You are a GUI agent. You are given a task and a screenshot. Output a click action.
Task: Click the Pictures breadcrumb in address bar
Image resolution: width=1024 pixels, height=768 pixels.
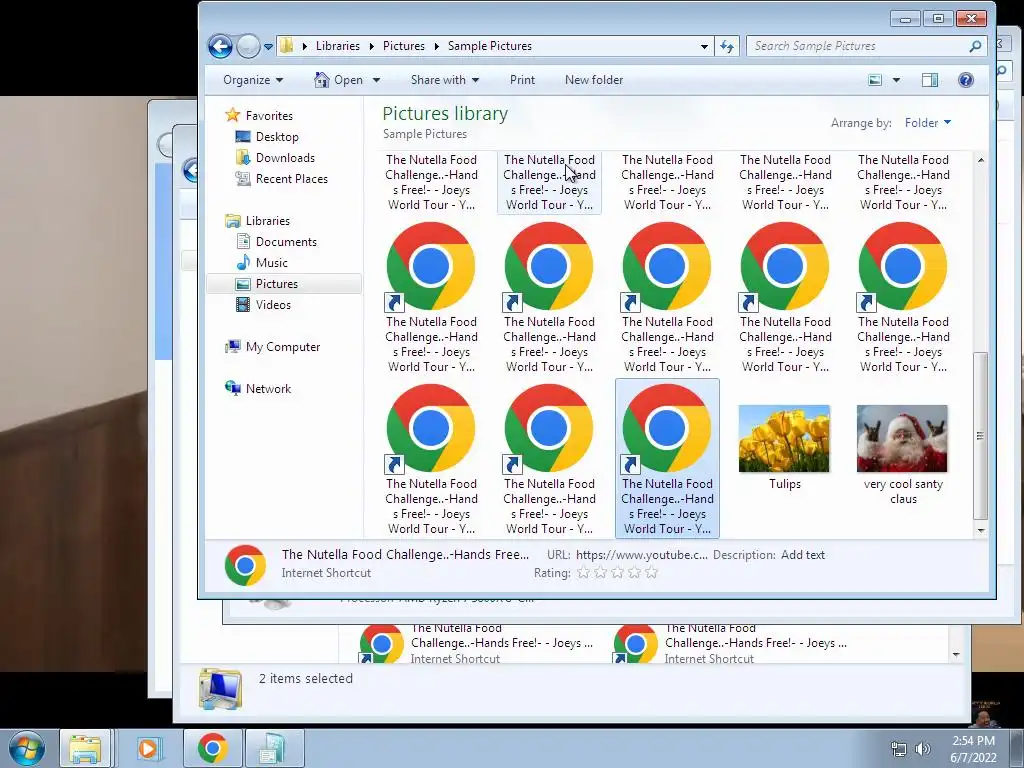(404, 46)
